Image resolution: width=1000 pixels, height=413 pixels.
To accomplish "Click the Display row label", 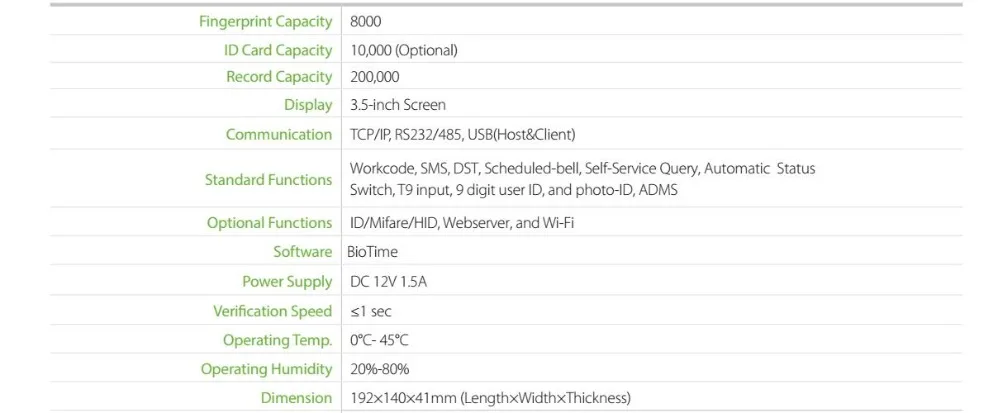I will tap(308, 105).
